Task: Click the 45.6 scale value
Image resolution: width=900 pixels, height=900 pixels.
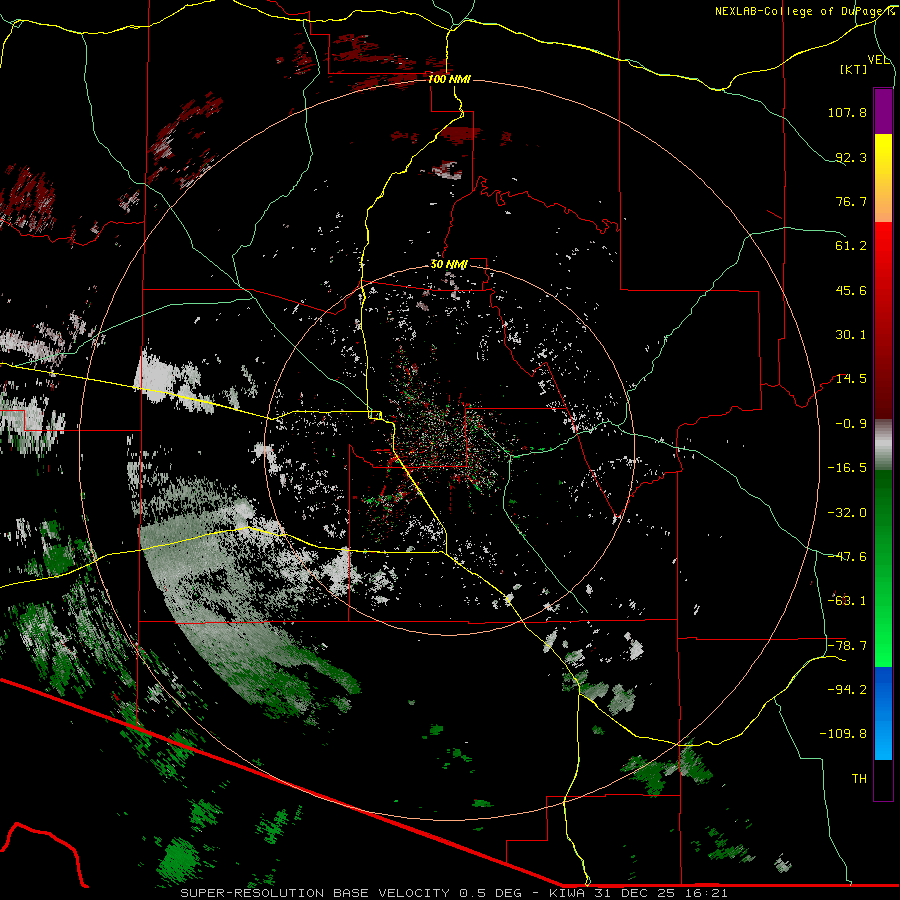Action: tap(851, 290)
